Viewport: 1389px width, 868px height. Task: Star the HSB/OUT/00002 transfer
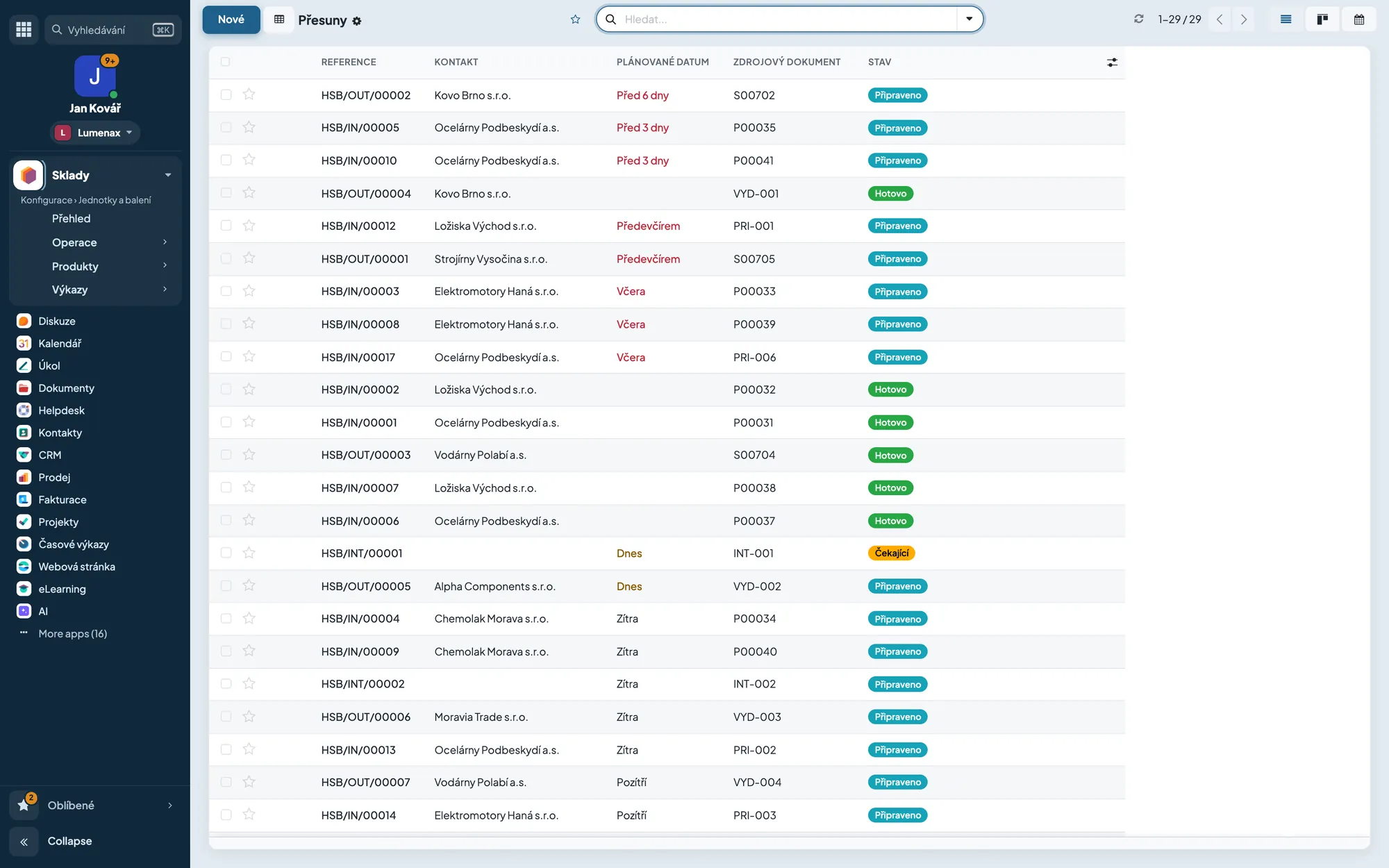point(249,94)
